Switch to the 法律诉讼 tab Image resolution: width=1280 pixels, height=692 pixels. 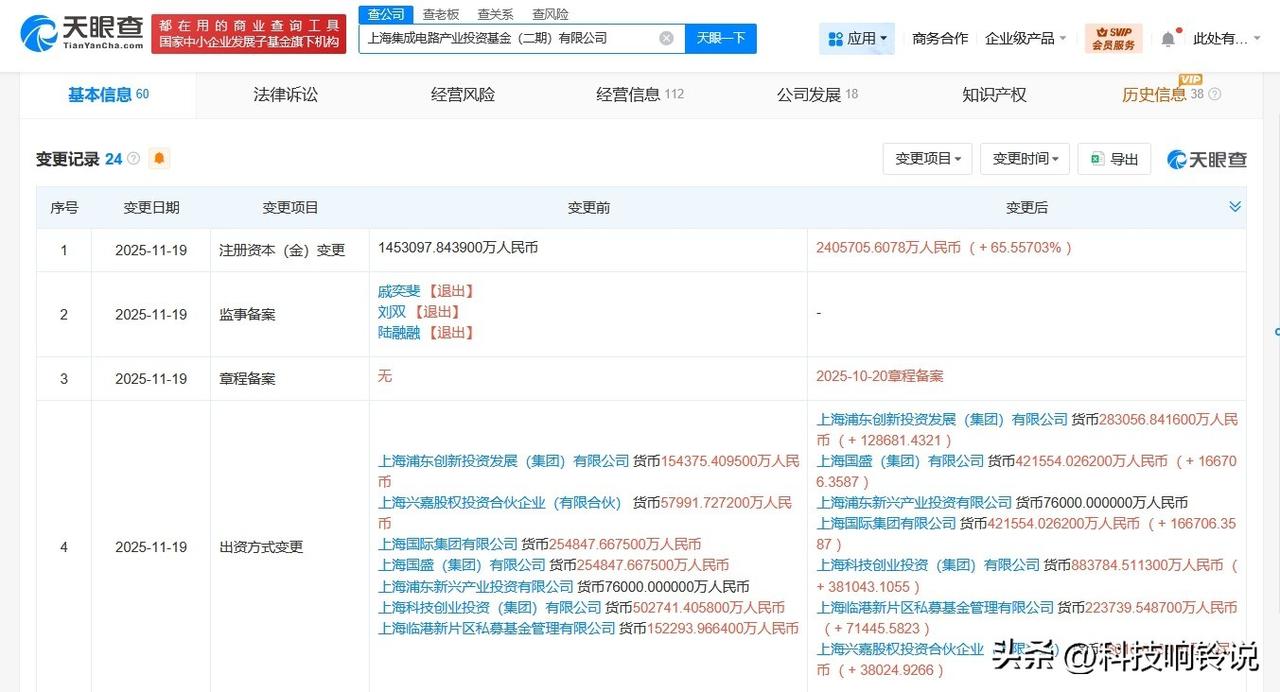285,95
